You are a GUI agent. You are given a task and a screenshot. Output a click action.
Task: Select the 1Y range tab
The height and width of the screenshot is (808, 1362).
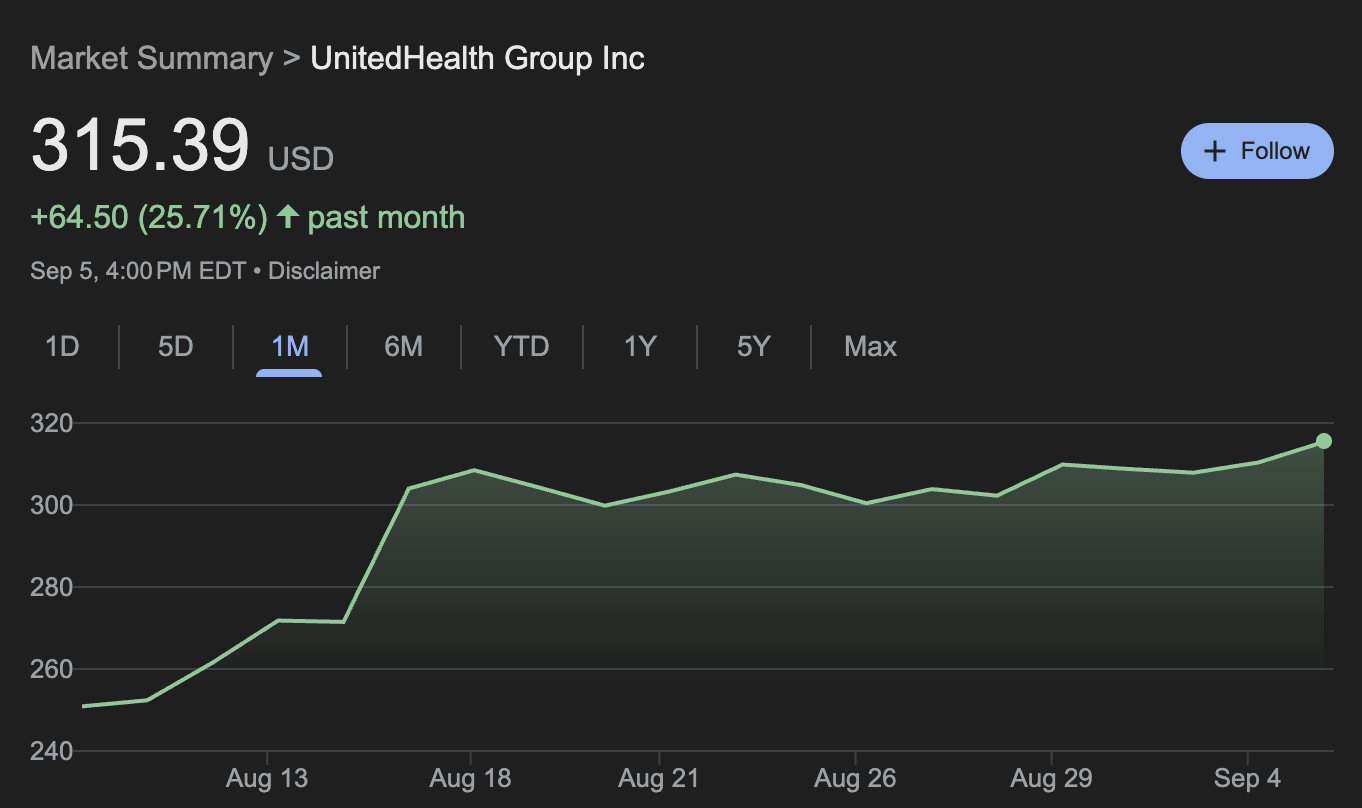(639, 347)
